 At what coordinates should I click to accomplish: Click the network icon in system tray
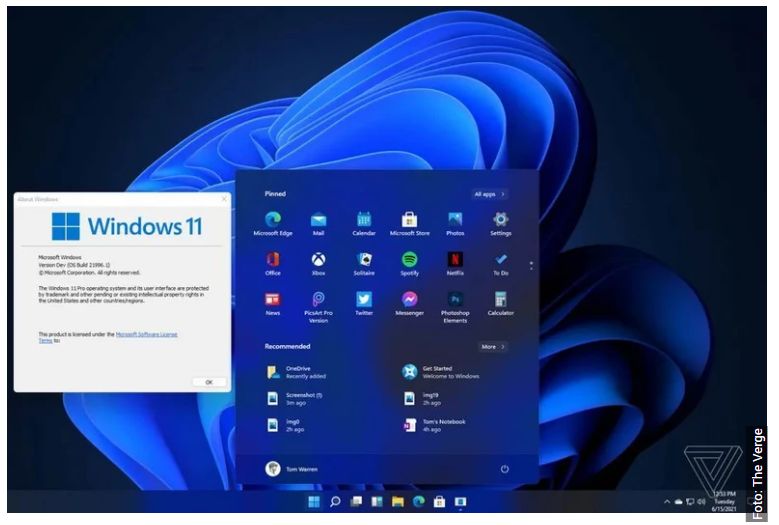pos(690,502)
